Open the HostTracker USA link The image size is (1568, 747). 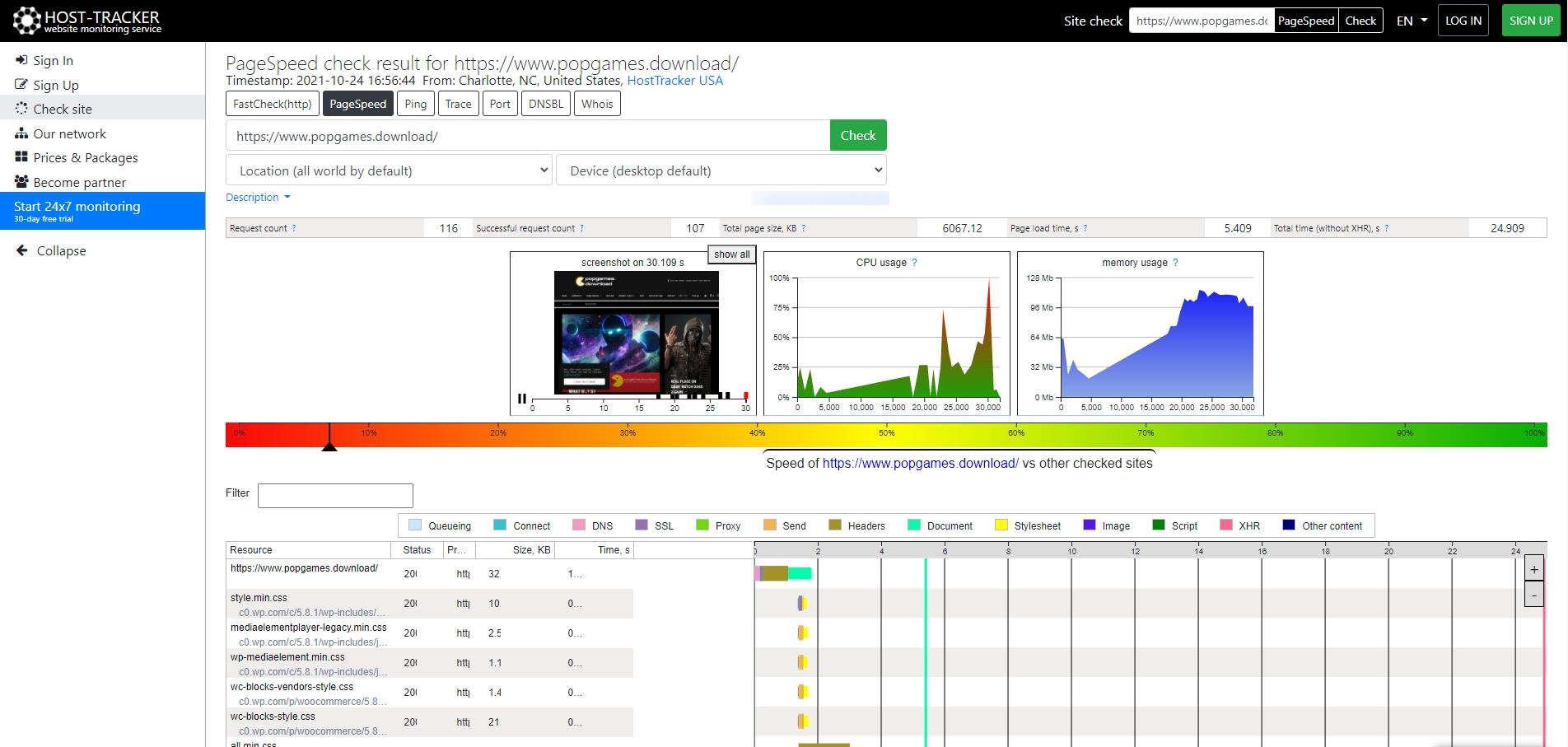tap(674, 81)
